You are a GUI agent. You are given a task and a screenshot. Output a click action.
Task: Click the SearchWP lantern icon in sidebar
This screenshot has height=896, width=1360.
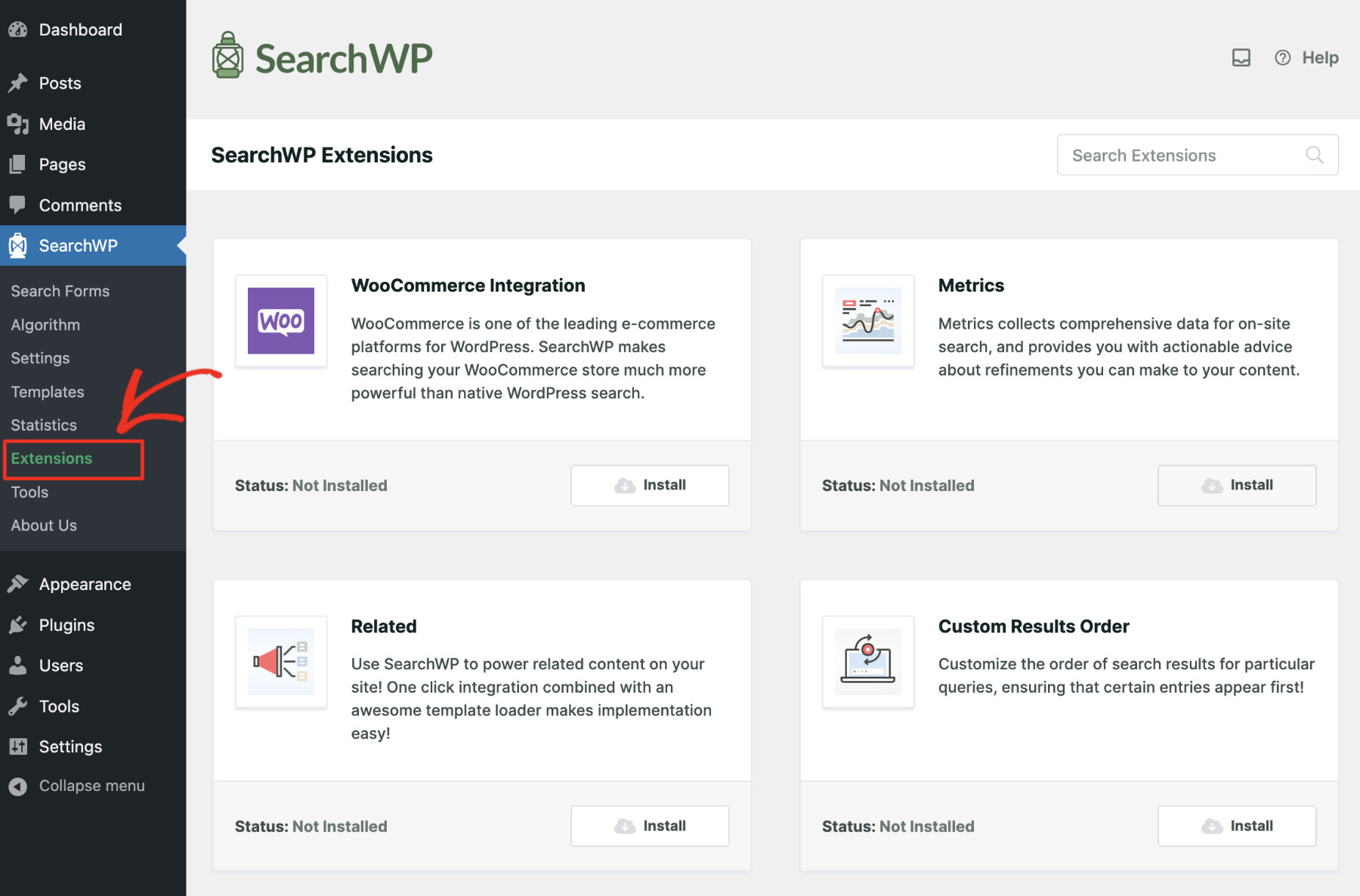(x=18, y=246)
